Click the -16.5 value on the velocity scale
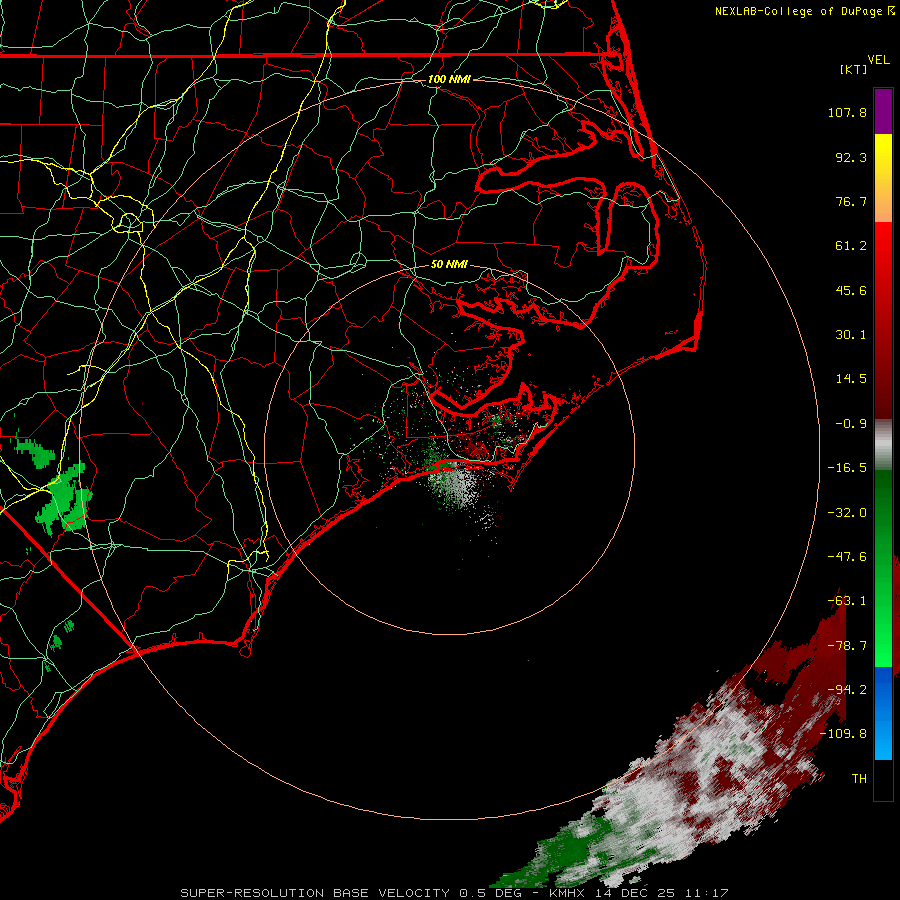This screenshot has width=900, height=900. 847,468
